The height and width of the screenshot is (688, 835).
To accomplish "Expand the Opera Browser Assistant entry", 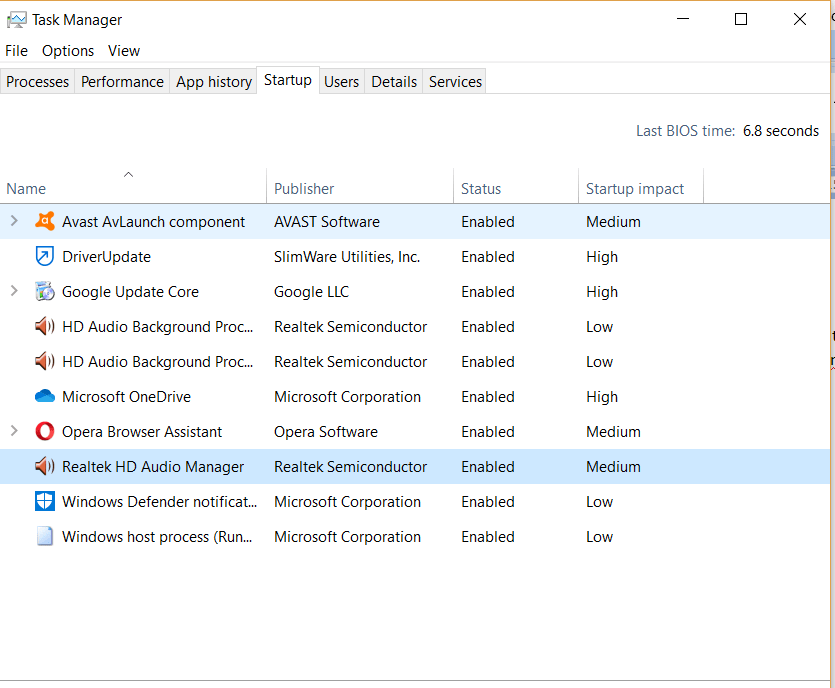I will pos(14,431).
